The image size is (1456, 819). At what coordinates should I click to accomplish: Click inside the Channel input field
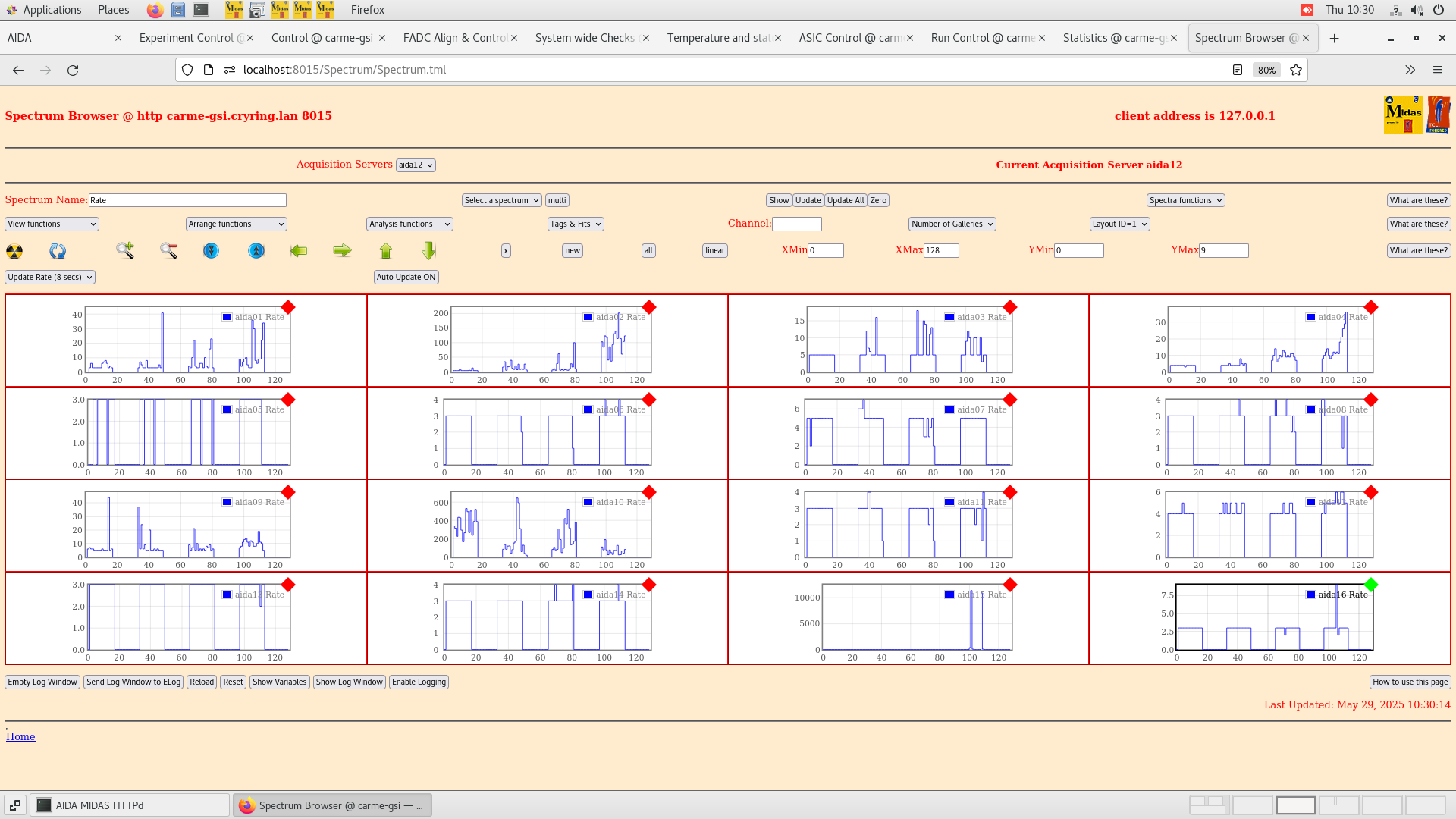pos(797,224)
